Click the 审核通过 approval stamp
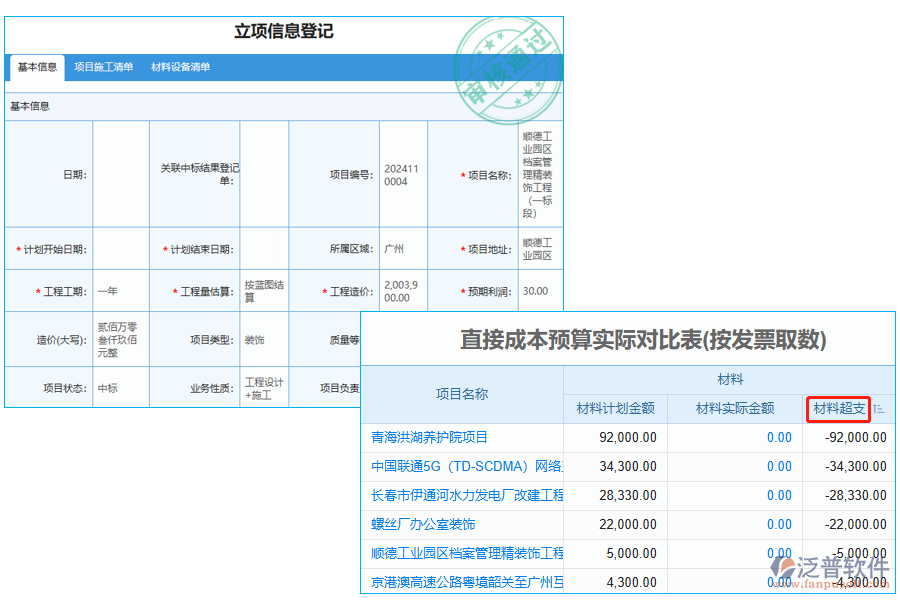Image resolution: width=900 pixels, height=600 pixels. (x=505, y=65)
